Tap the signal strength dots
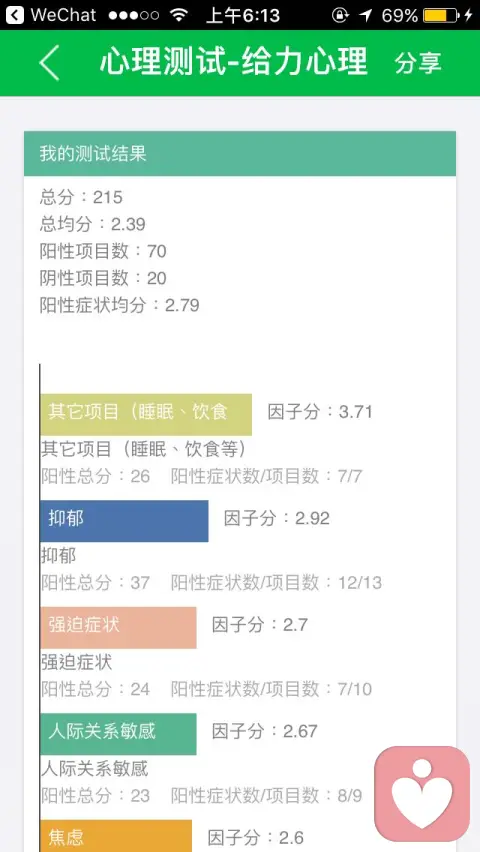 (x=133, y=15)
